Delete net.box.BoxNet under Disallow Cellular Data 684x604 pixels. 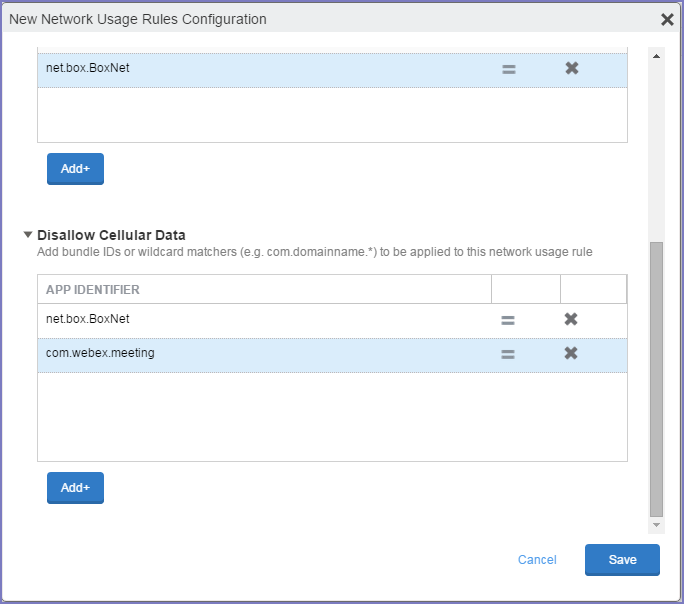click(571, 319)
